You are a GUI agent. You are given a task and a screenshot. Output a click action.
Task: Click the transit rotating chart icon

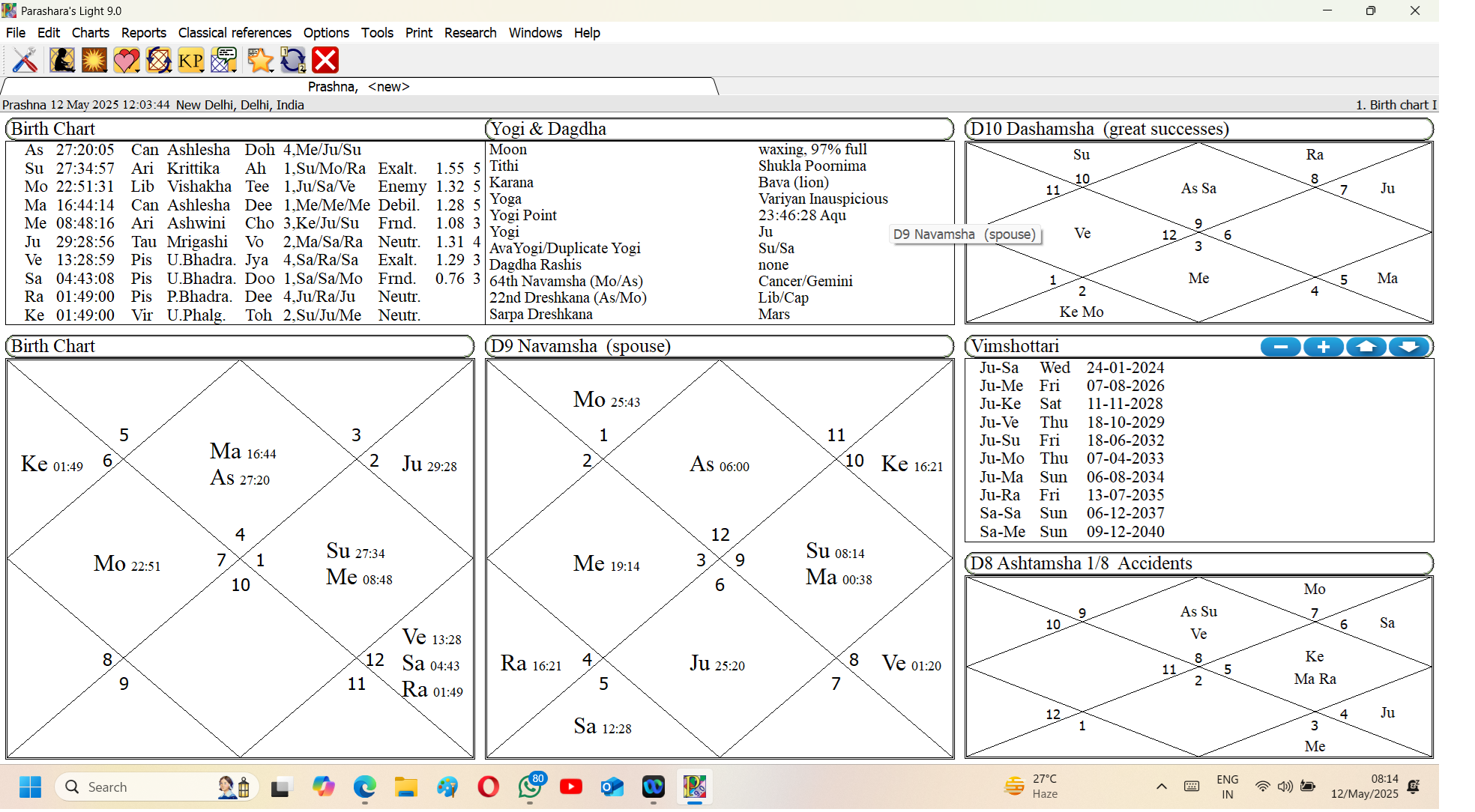[x=159, y=60]
